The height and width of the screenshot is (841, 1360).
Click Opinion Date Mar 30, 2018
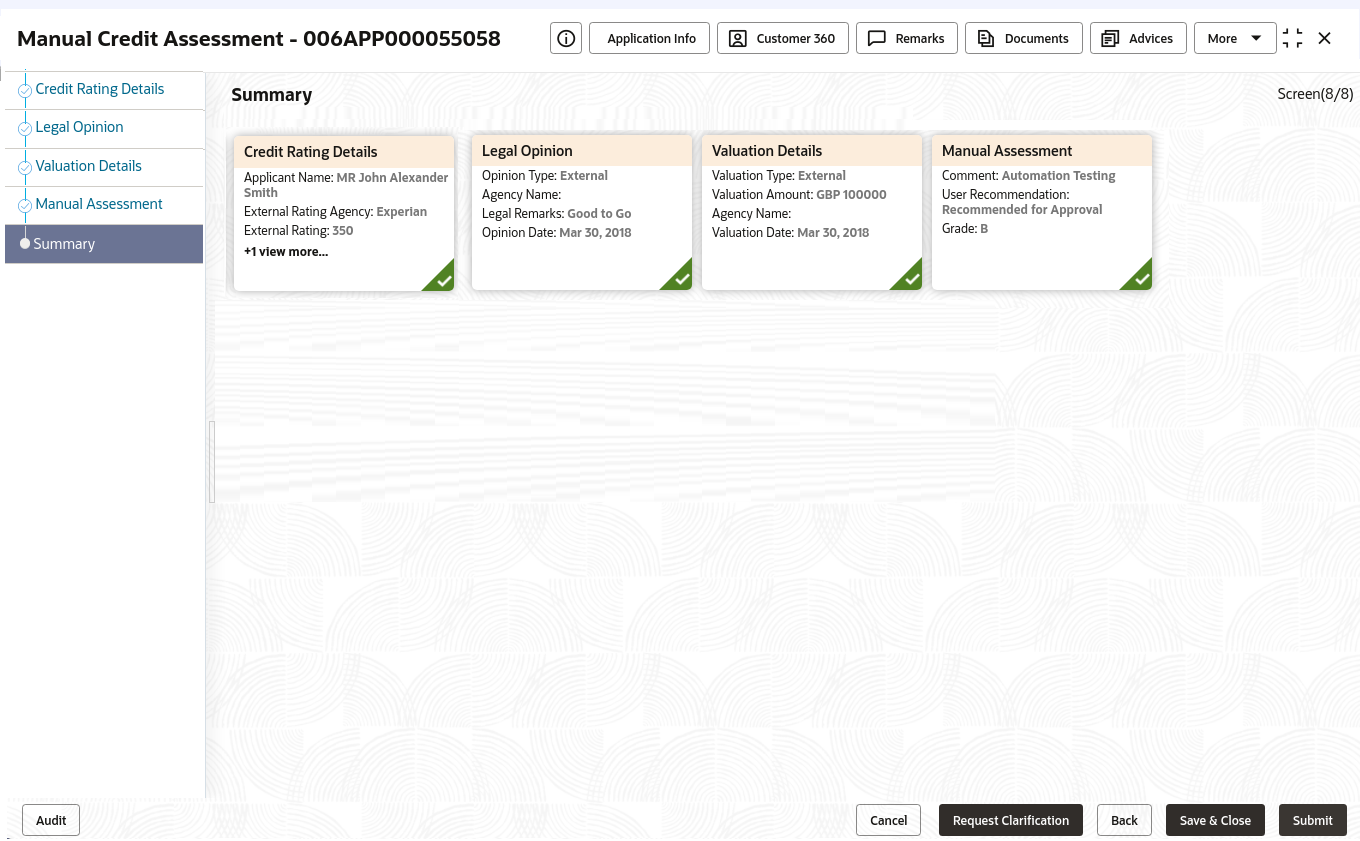point(595,232)
